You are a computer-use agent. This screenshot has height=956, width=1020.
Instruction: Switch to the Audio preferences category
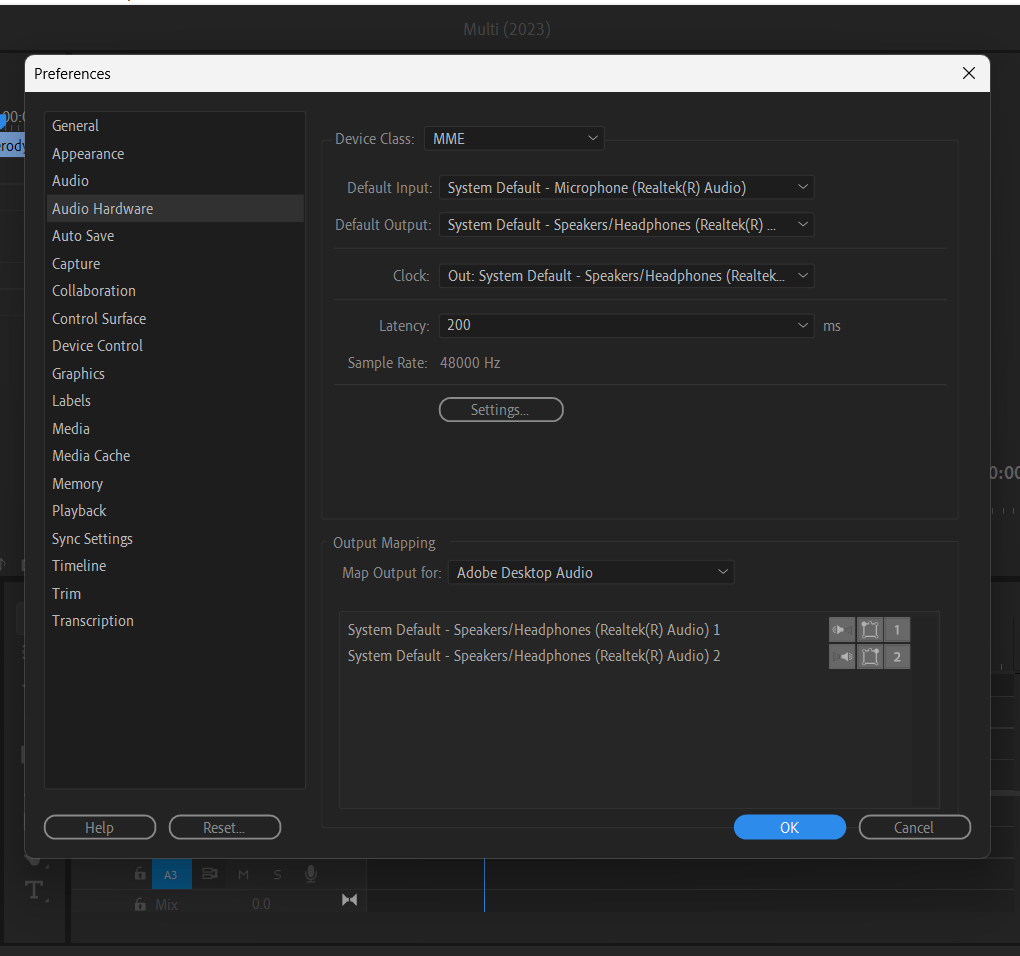[x=70, y=180]
